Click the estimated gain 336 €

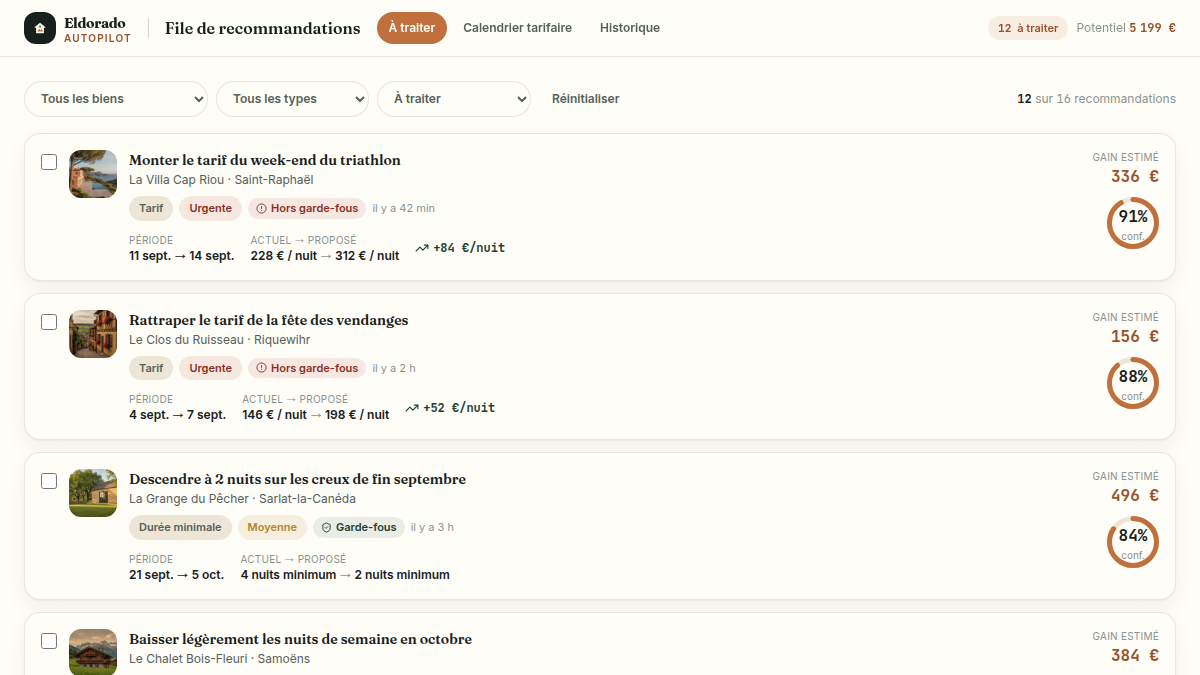coord(1135,177)
